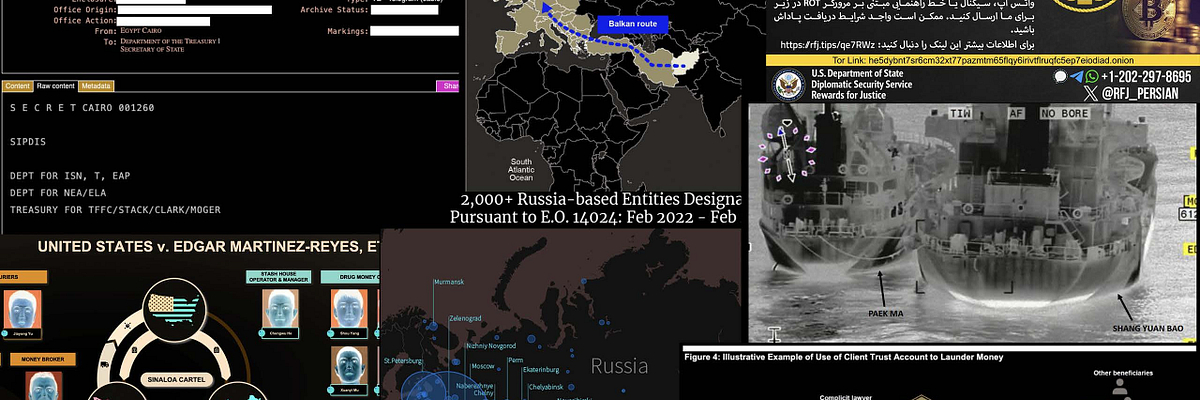
Task: Click the 'Other beneficiaries' label
Action: [x=1123, y=374]
